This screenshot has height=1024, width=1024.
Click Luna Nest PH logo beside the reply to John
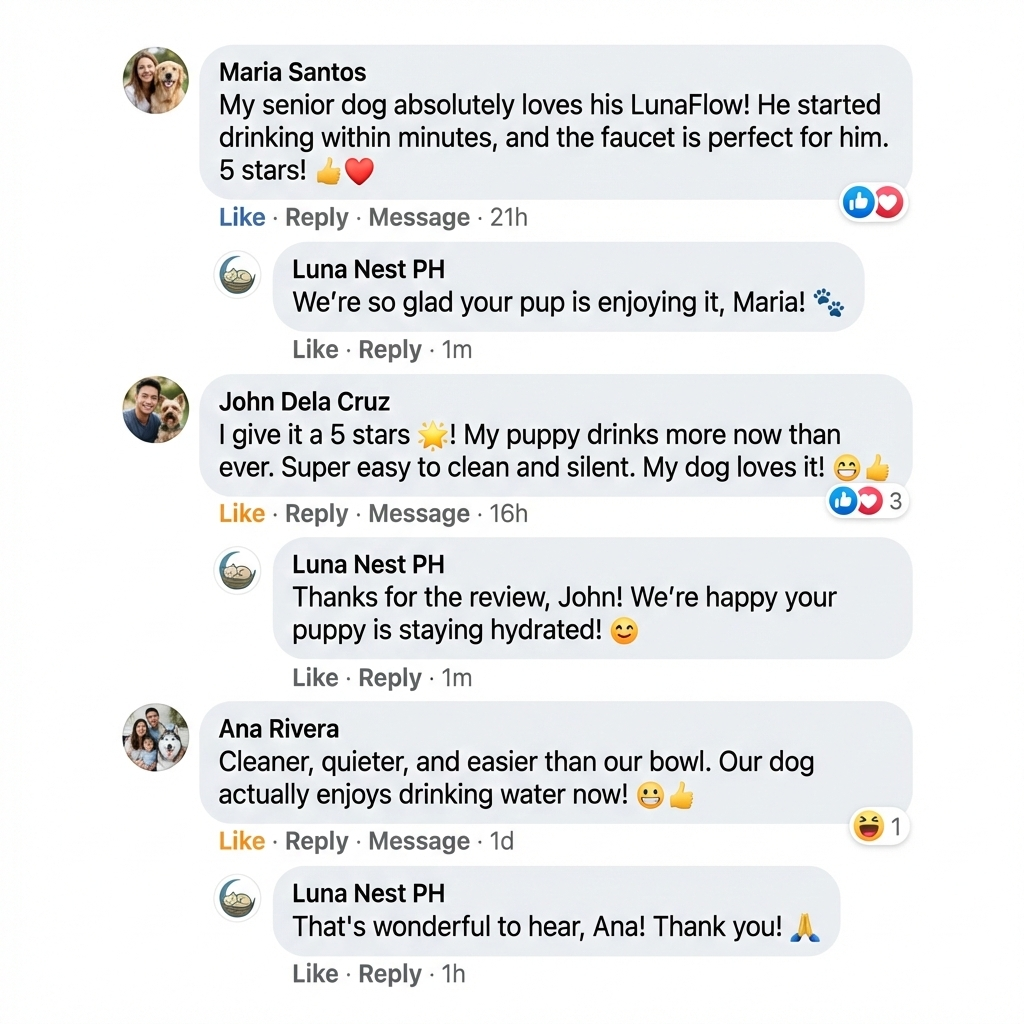(x=238, y=570)
